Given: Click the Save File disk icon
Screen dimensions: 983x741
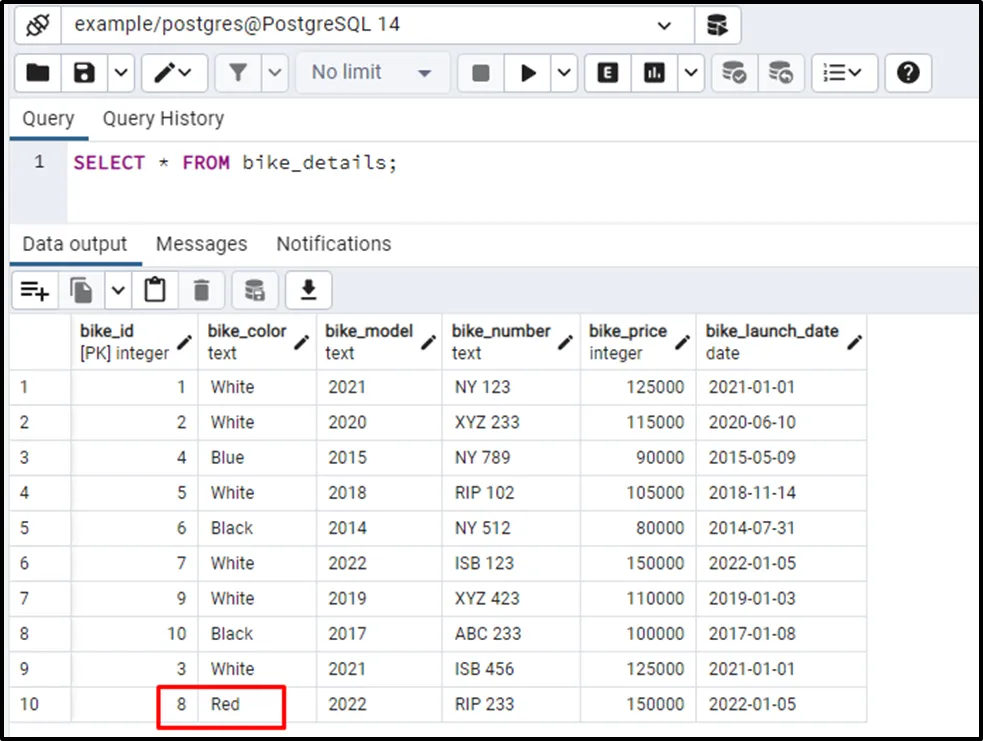Looking at the screenshot, I should 85,73.
